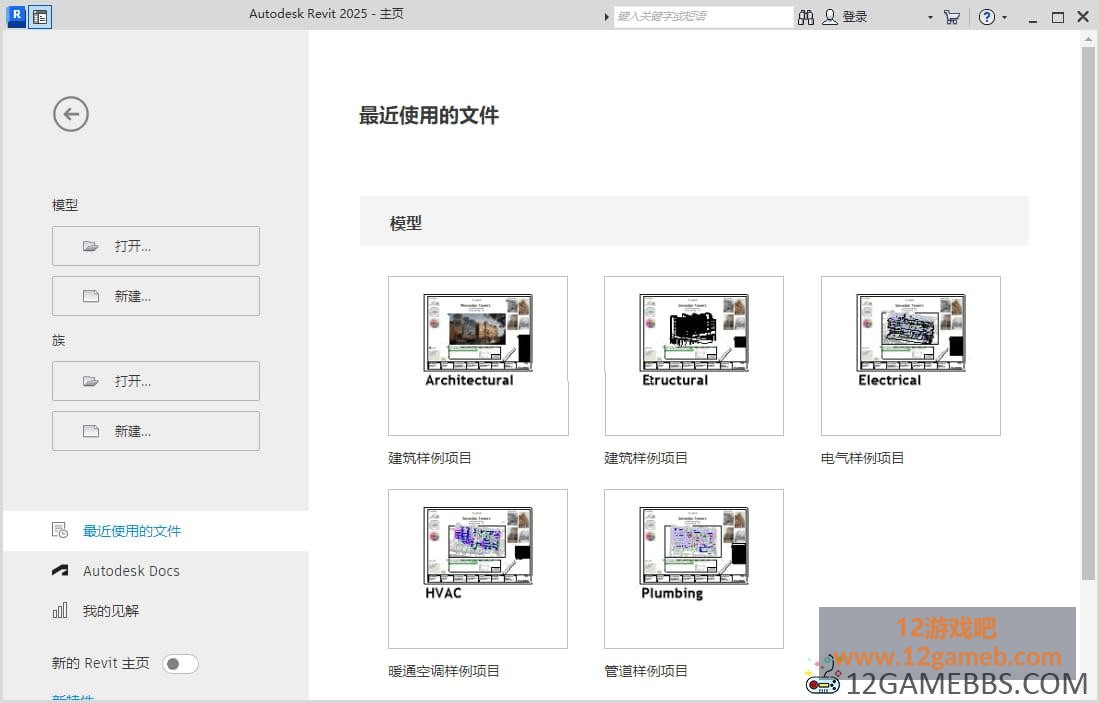Image resolution: width=1099 pixels, height=703 pixels.
Task: Click 打开... under the 族 section
Action: click(x=156, y=381)
